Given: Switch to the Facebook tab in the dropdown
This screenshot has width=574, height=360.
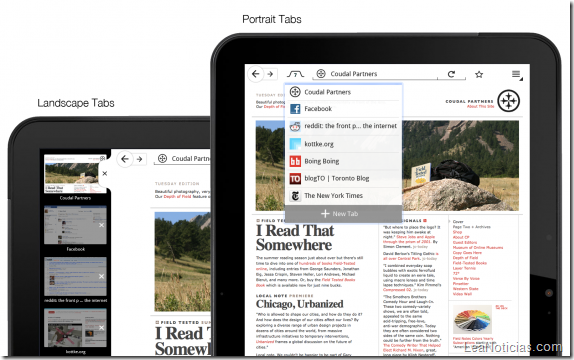Looking at the screenshot, I should coord(343,109).
